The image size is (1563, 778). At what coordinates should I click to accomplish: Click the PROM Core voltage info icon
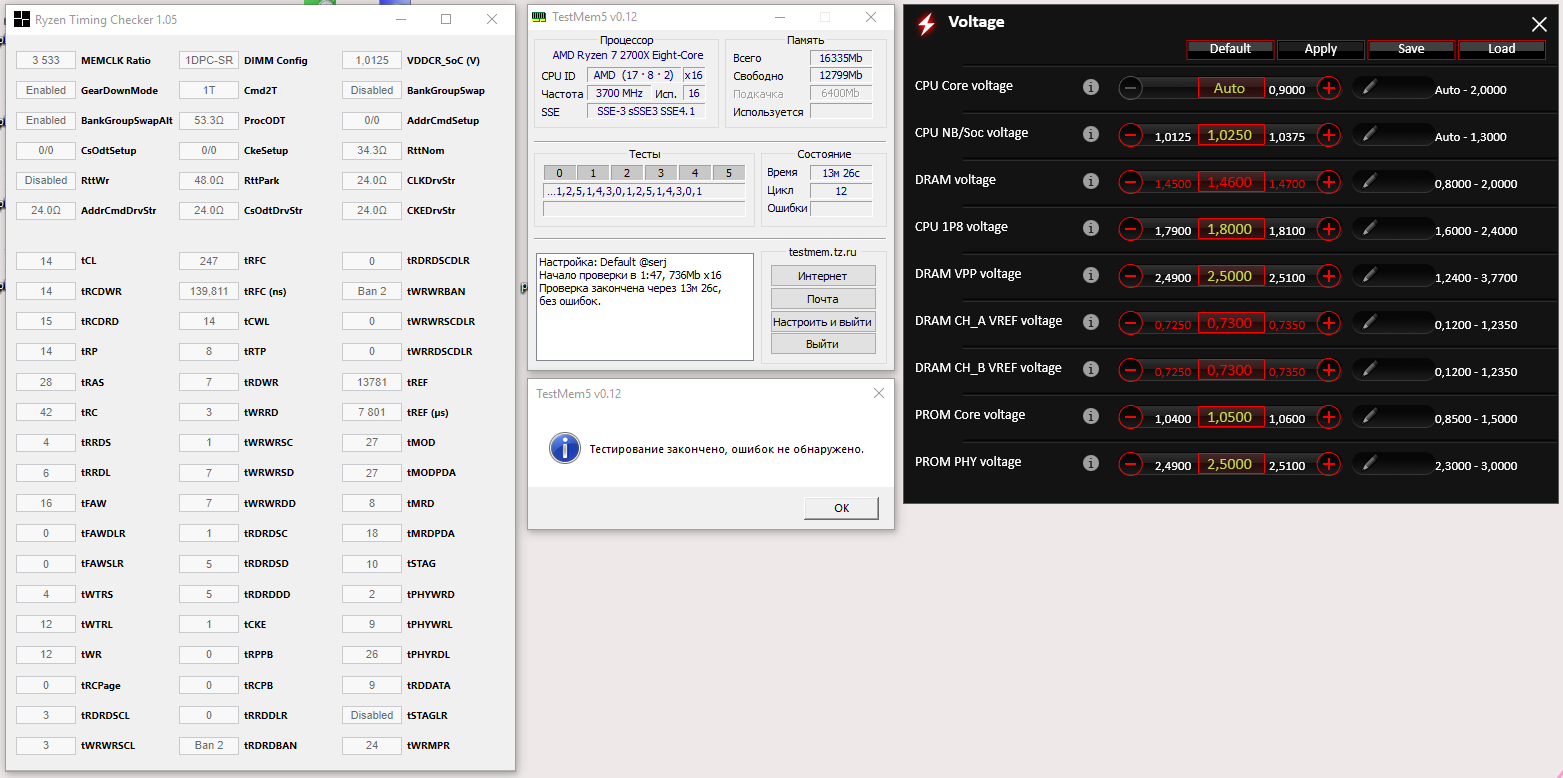(x=1091, y=417)
